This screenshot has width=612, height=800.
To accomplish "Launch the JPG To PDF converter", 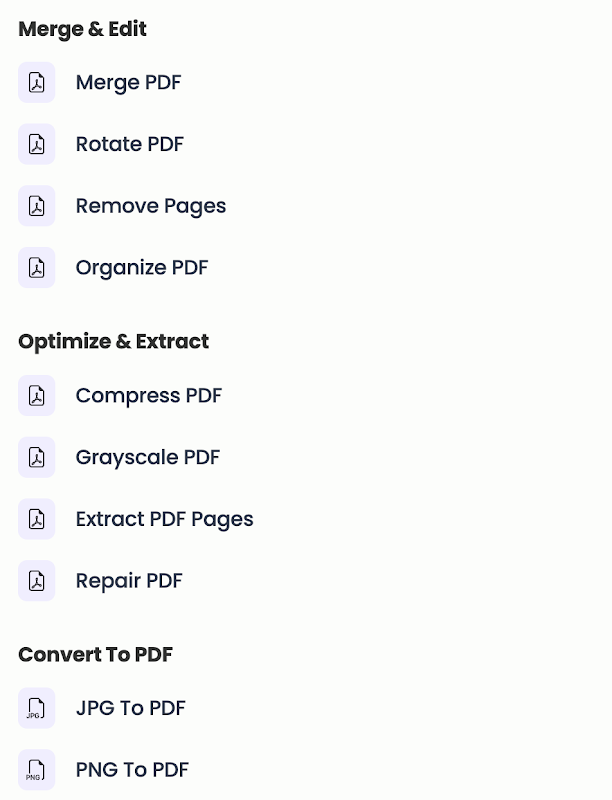I will point(130,709).
